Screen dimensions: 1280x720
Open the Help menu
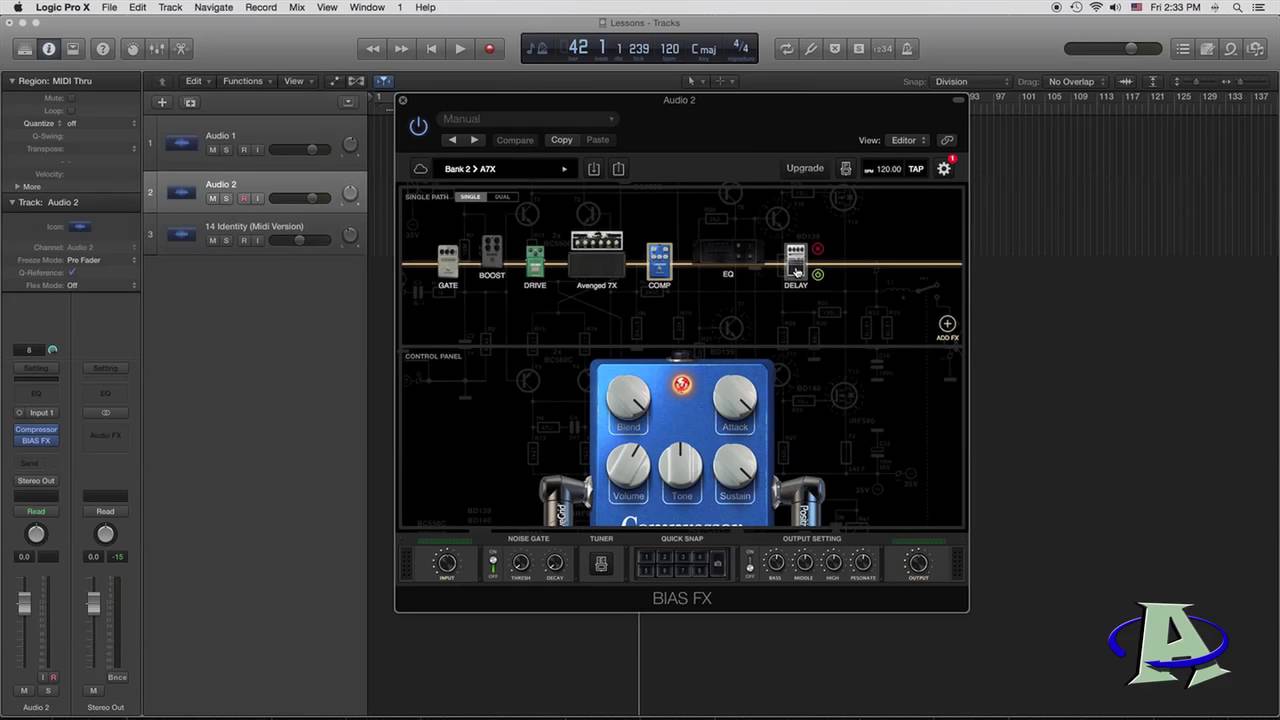coord(425,7)
